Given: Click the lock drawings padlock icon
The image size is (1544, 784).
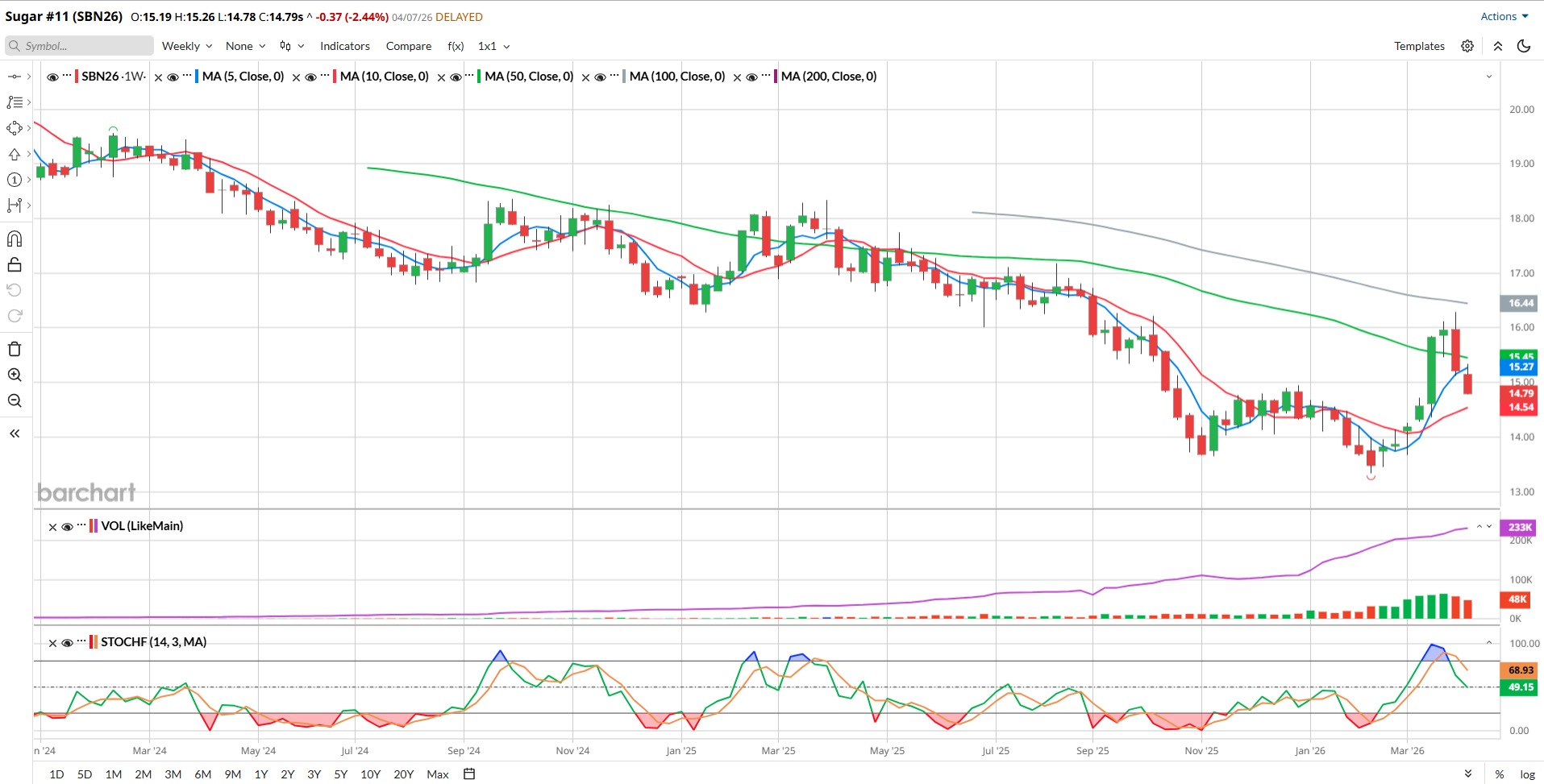Looking at the screenshot, I should (x=15, y=265).
